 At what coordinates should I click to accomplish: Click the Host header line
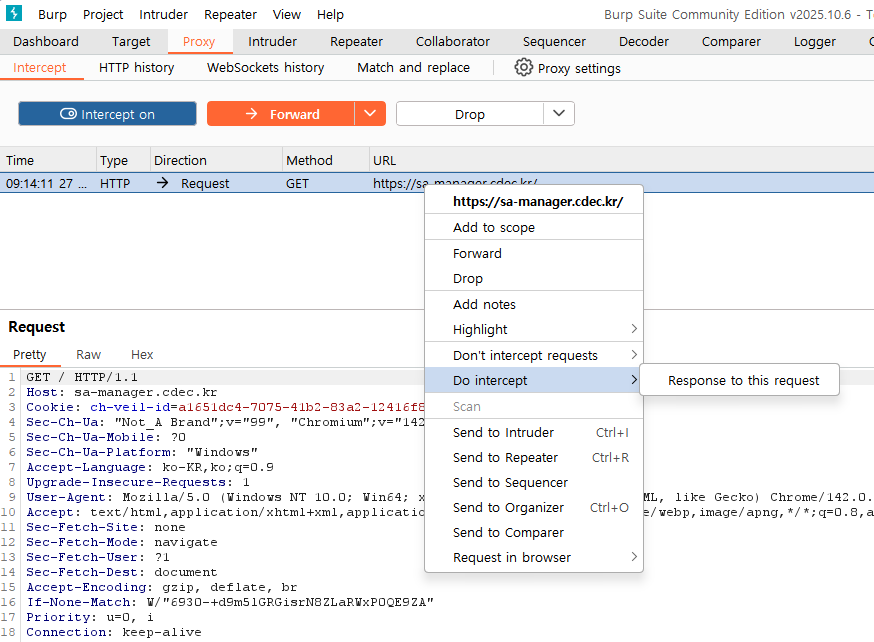[x=122, y=392]
